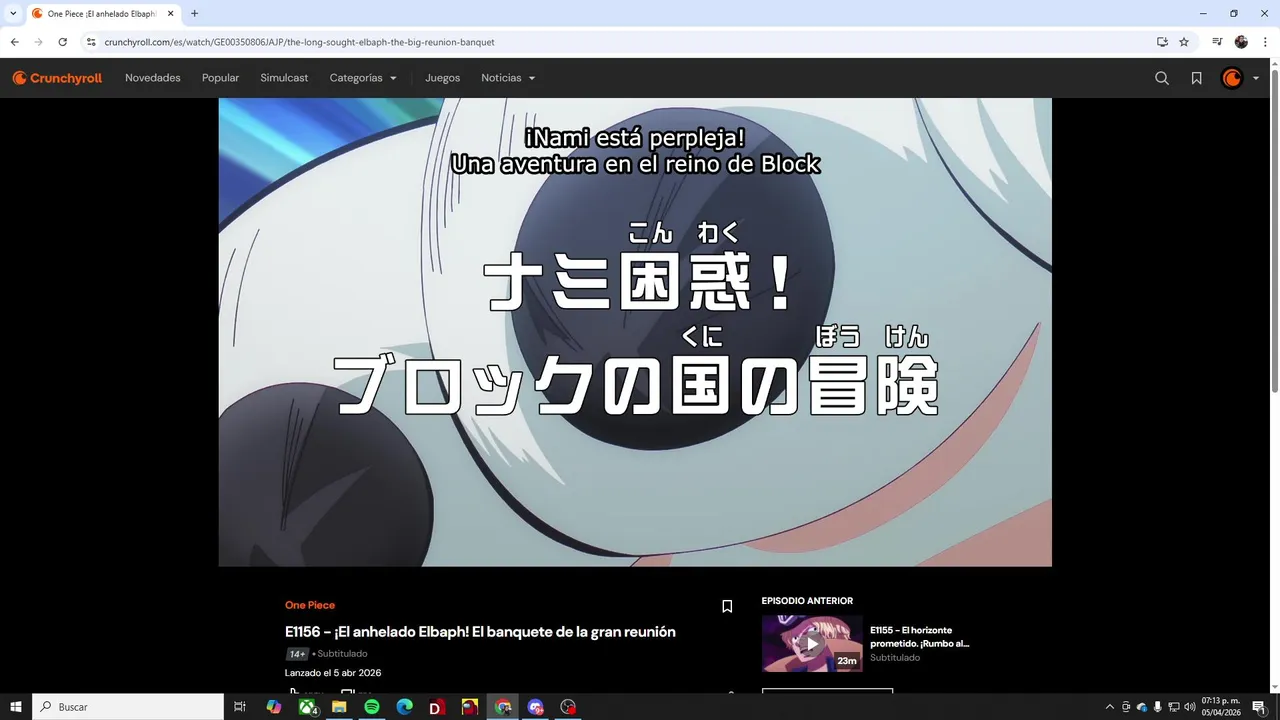Click the 14+ rating badge
Viewport: 1280px width, 720px height.
point(297,654)
